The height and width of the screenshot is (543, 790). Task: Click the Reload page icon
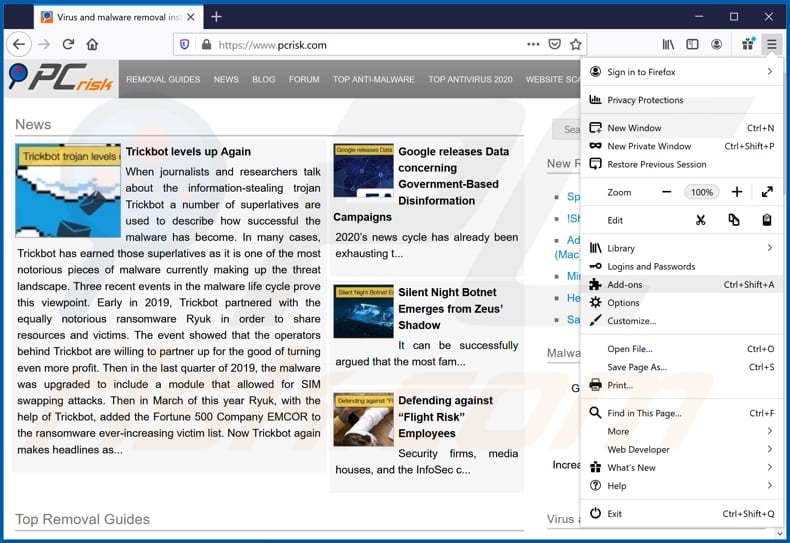click(x=68, y=44)
